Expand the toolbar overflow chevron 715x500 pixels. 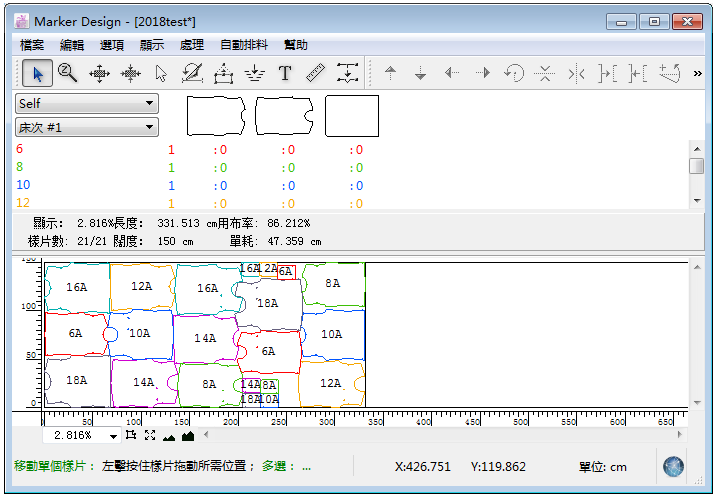698,73
